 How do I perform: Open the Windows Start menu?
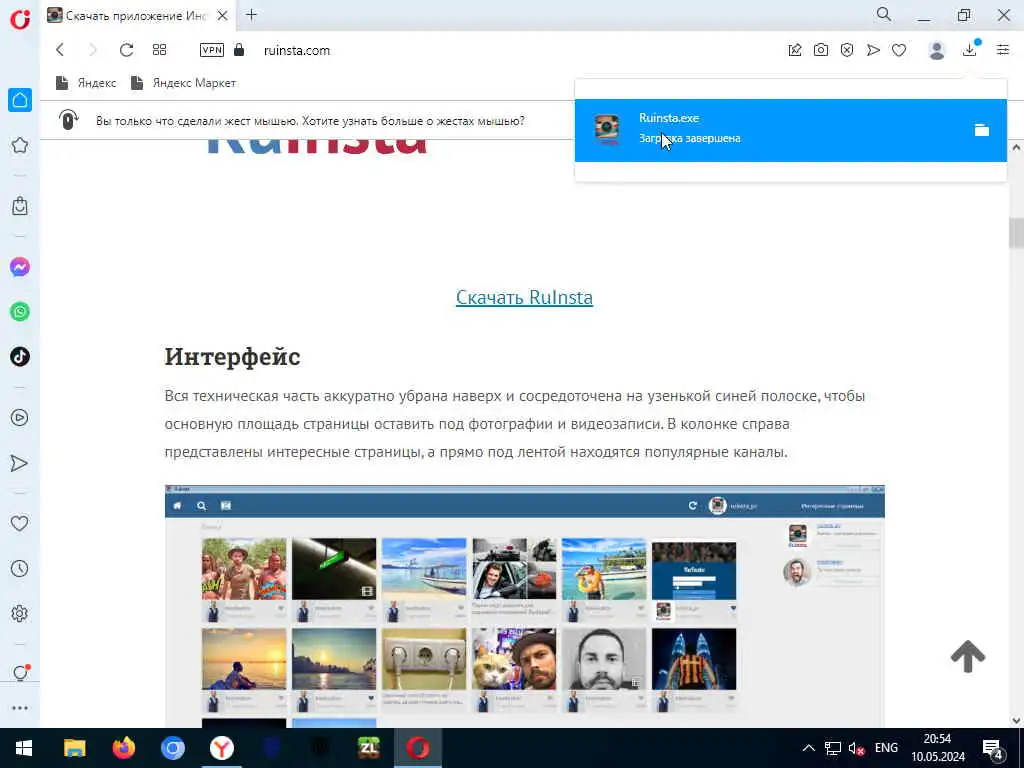point(24,748)
